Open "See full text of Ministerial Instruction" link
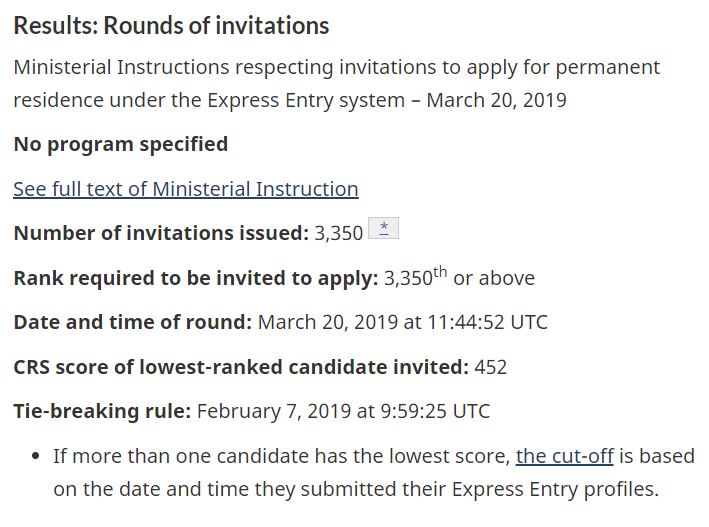The height and width of the screenshot is (527, 709). [x=185, y=189]
